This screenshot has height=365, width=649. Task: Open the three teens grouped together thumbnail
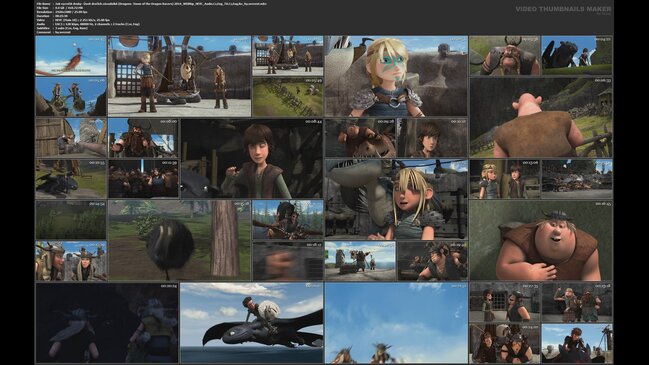pyautogui.click(x=505, y=343)
